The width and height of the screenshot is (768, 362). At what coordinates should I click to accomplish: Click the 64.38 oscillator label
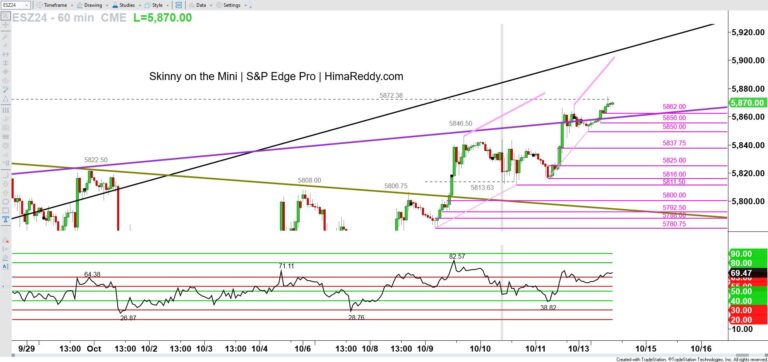(92, 274)
